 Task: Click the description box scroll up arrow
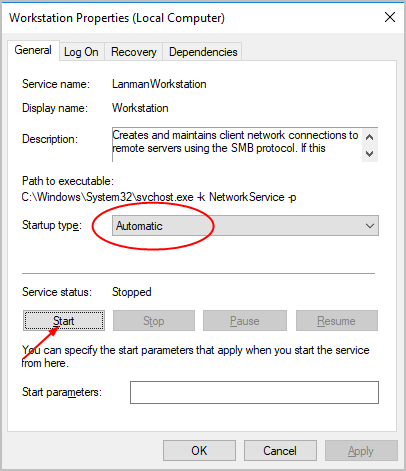pos(369,137)
